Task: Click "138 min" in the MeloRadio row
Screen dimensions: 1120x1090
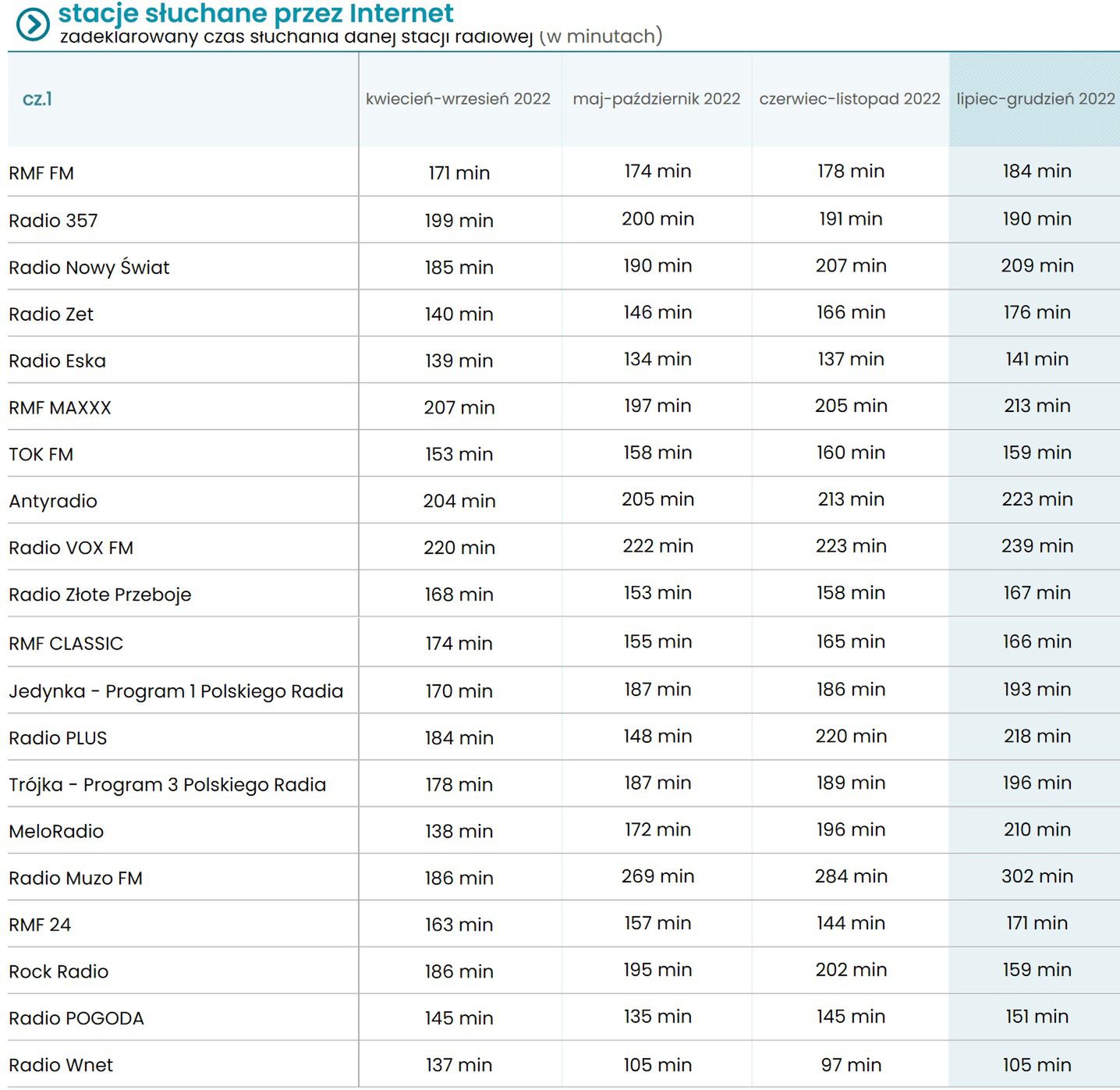Action: (x=459, y=832)
